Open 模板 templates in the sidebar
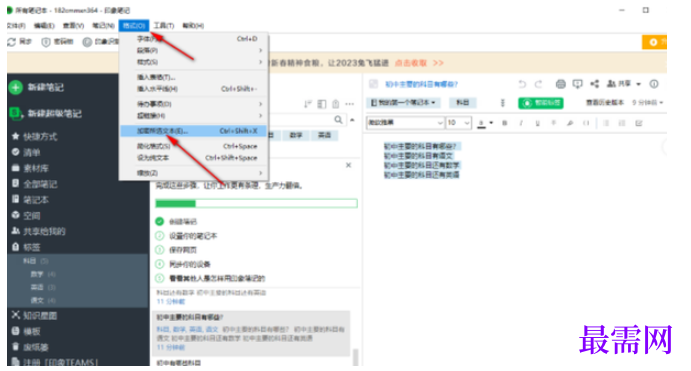Screen dimensions: 691x371 pyautogui.click(x=26, y=331)
